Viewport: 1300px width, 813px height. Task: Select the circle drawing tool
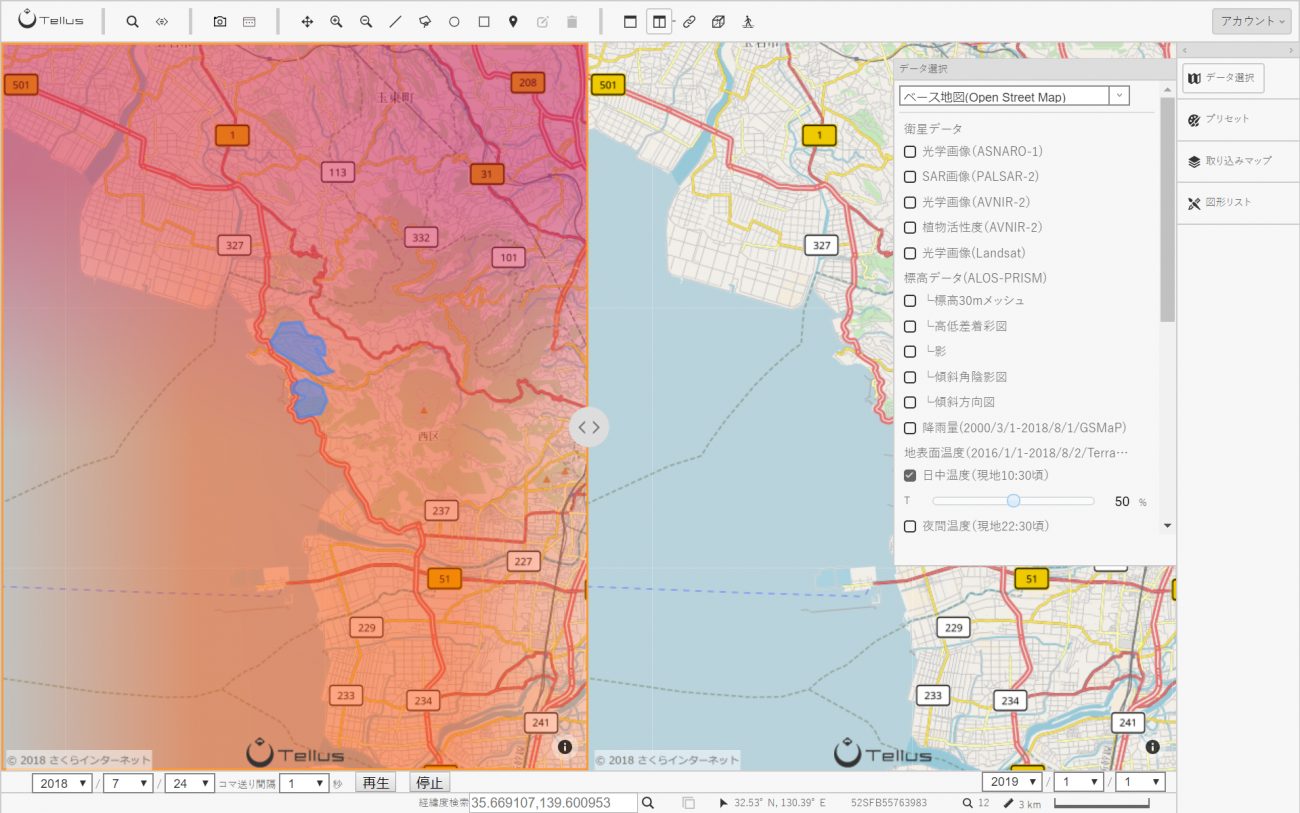click(454, 21)
